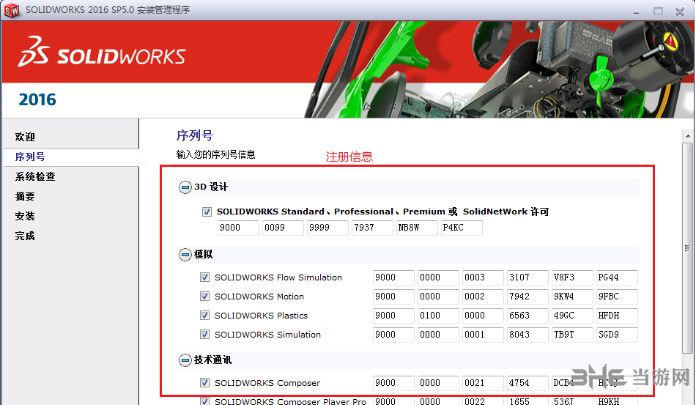Click the SOLIDWORKS installer title bar icon
This screenshot has height=405, width=695.
(x=12, y=10)
